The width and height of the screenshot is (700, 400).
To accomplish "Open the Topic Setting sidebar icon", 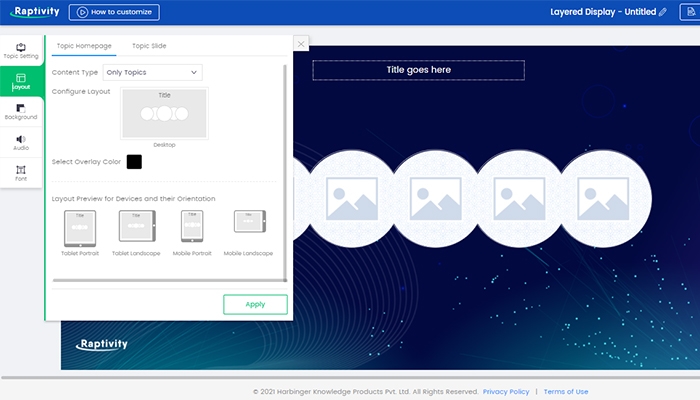I will [21, 50].
